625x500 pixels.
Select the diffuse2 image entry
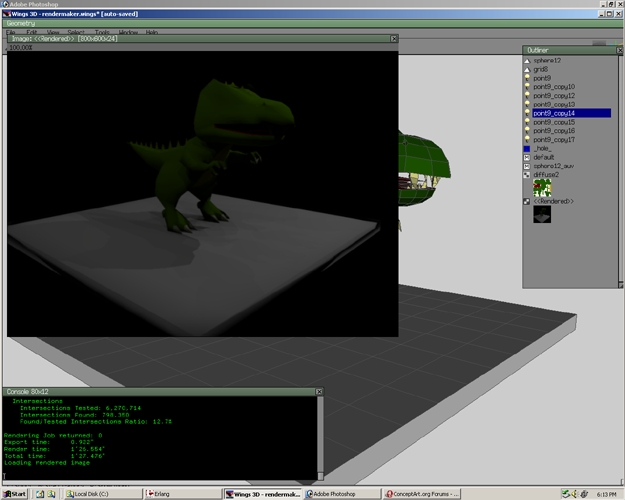(546, 175)
